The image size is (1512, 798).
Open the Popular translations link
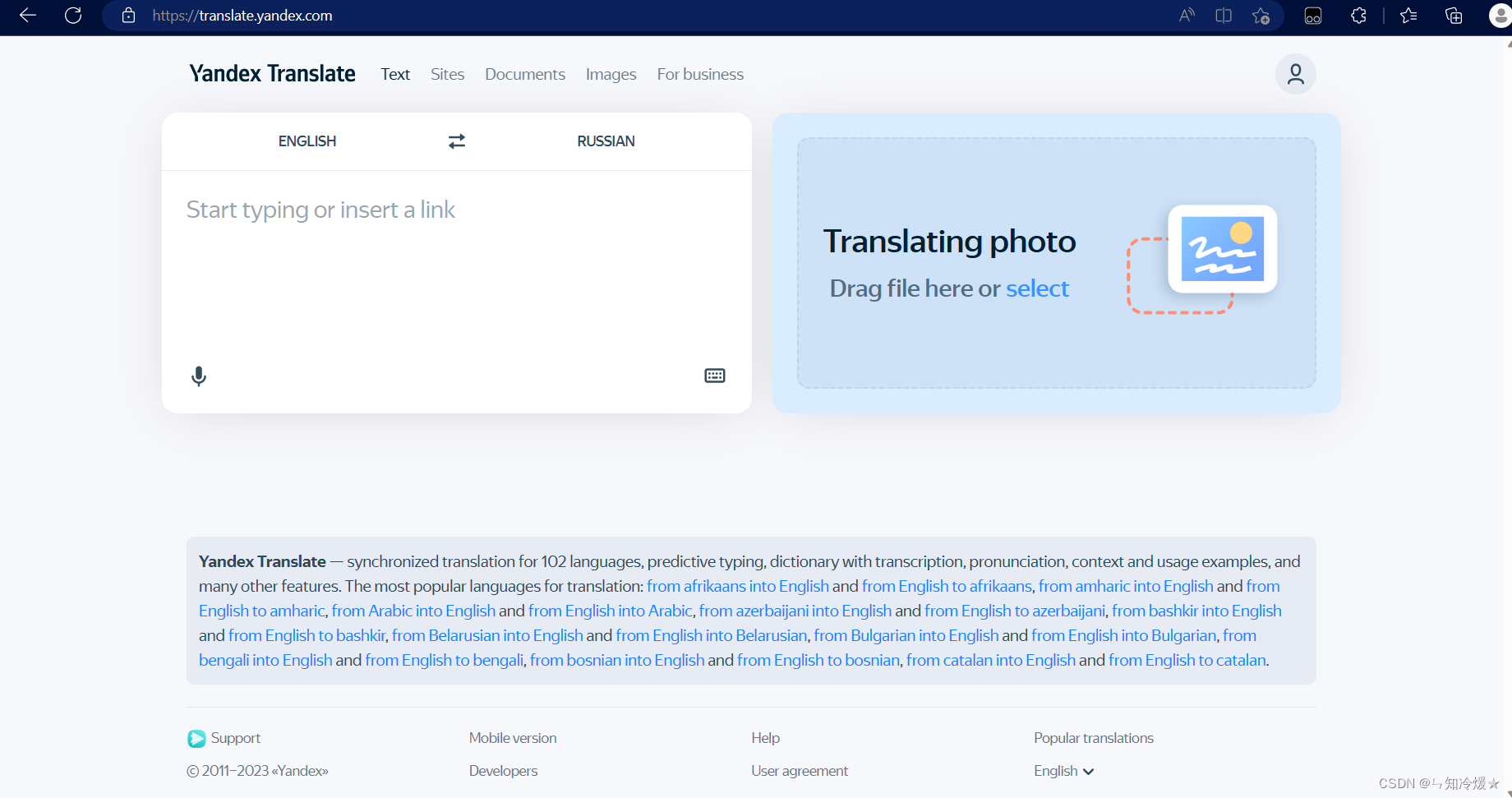[x=1094, y=738]
